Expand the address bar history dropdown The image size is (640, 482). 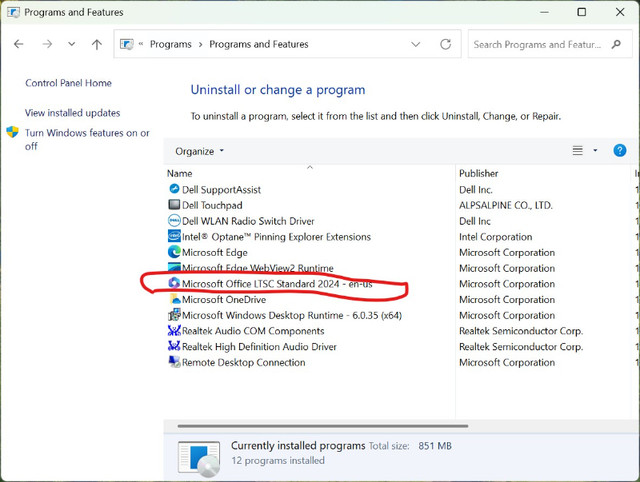pyautogui.click(x=416, y=44)
